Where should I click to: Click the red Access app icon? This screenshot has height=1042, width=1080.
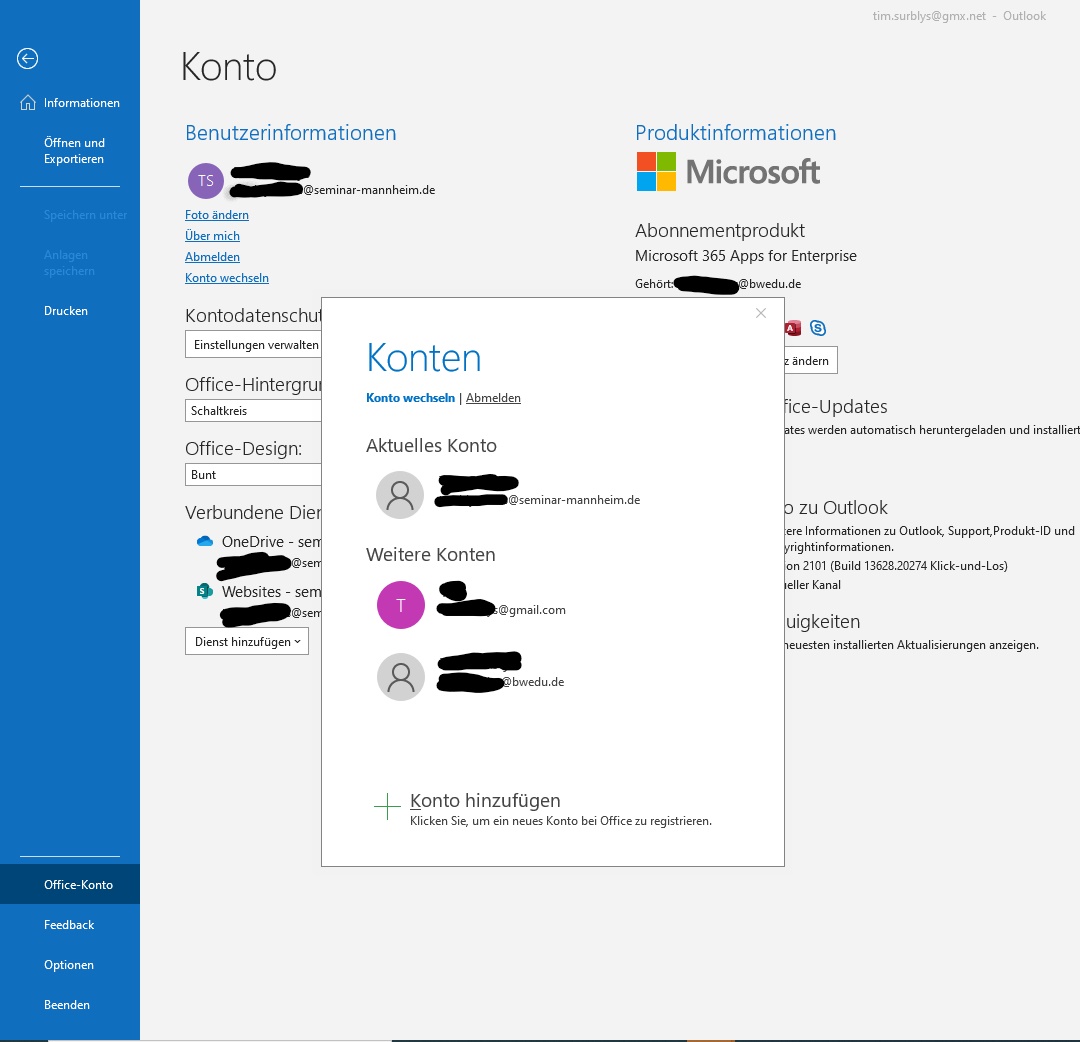coord(793,329)
